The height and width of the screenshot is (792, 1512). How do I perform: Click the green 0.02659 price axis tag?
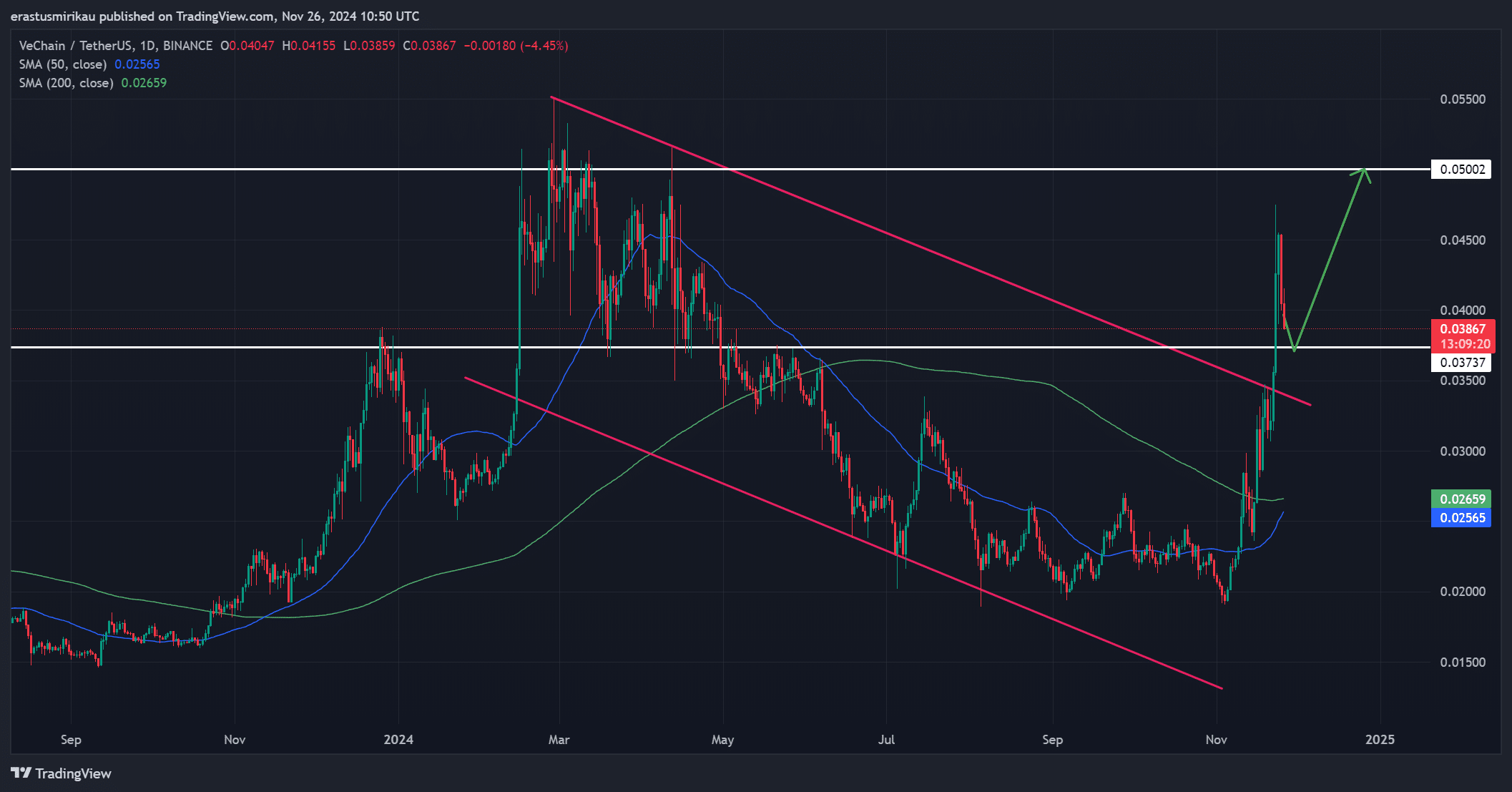pyautogui.click(x=1462, y=499)
